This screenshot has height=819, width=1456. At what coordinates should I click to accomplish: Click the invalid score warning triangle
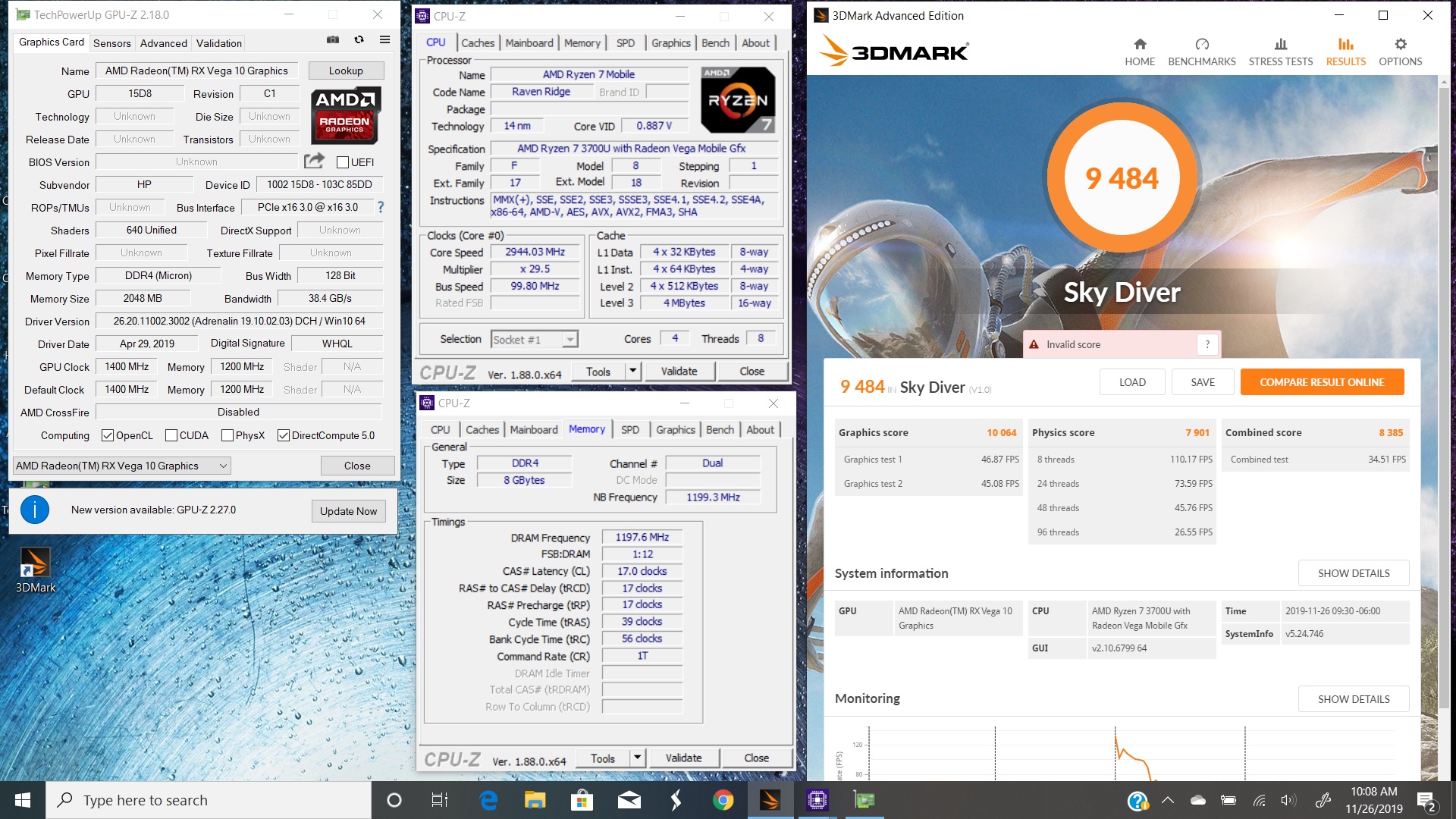coord(1034,344)
